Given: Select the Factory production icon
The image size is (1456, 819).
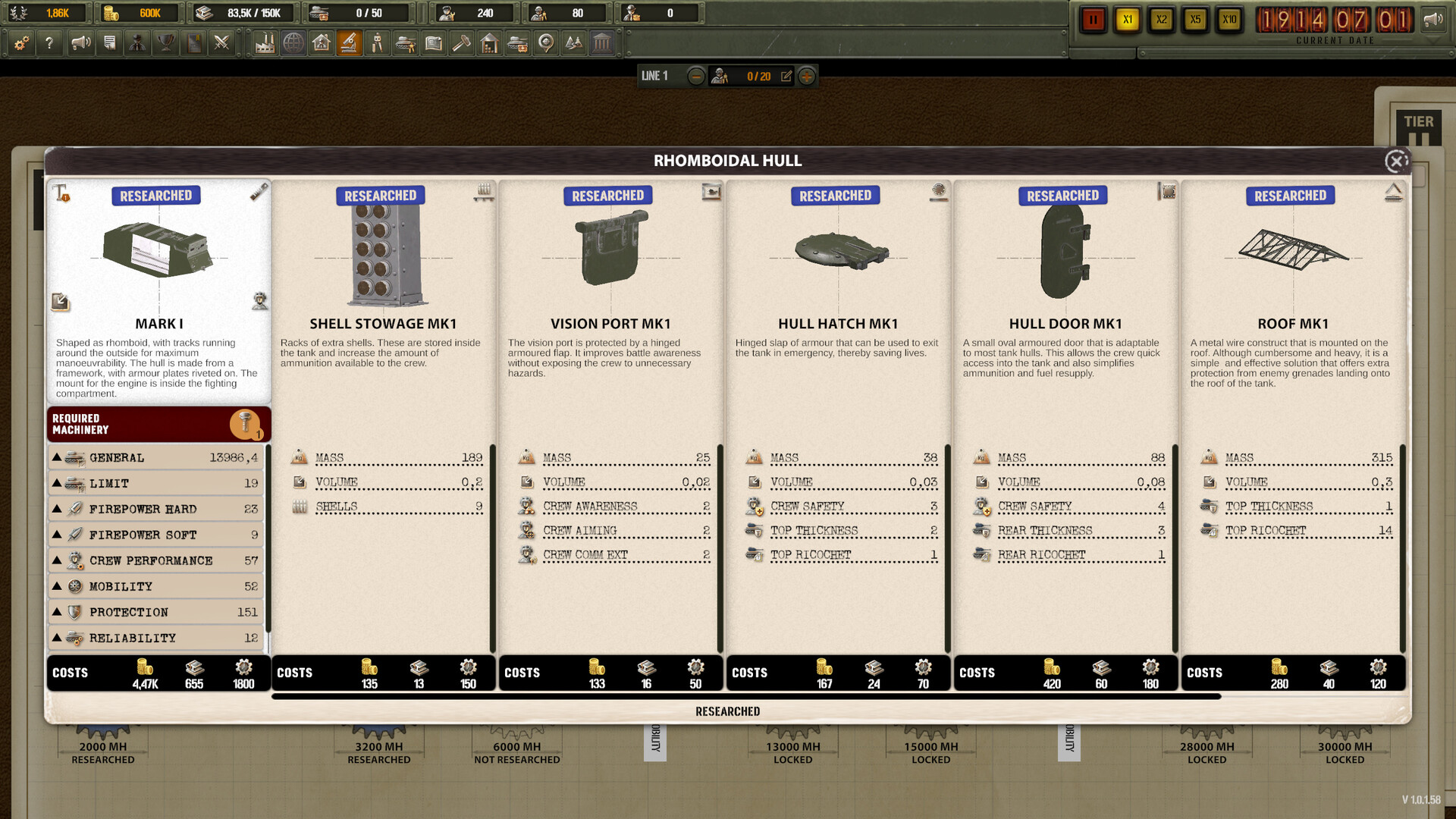Looking at the screenshot, I should 263,43.
